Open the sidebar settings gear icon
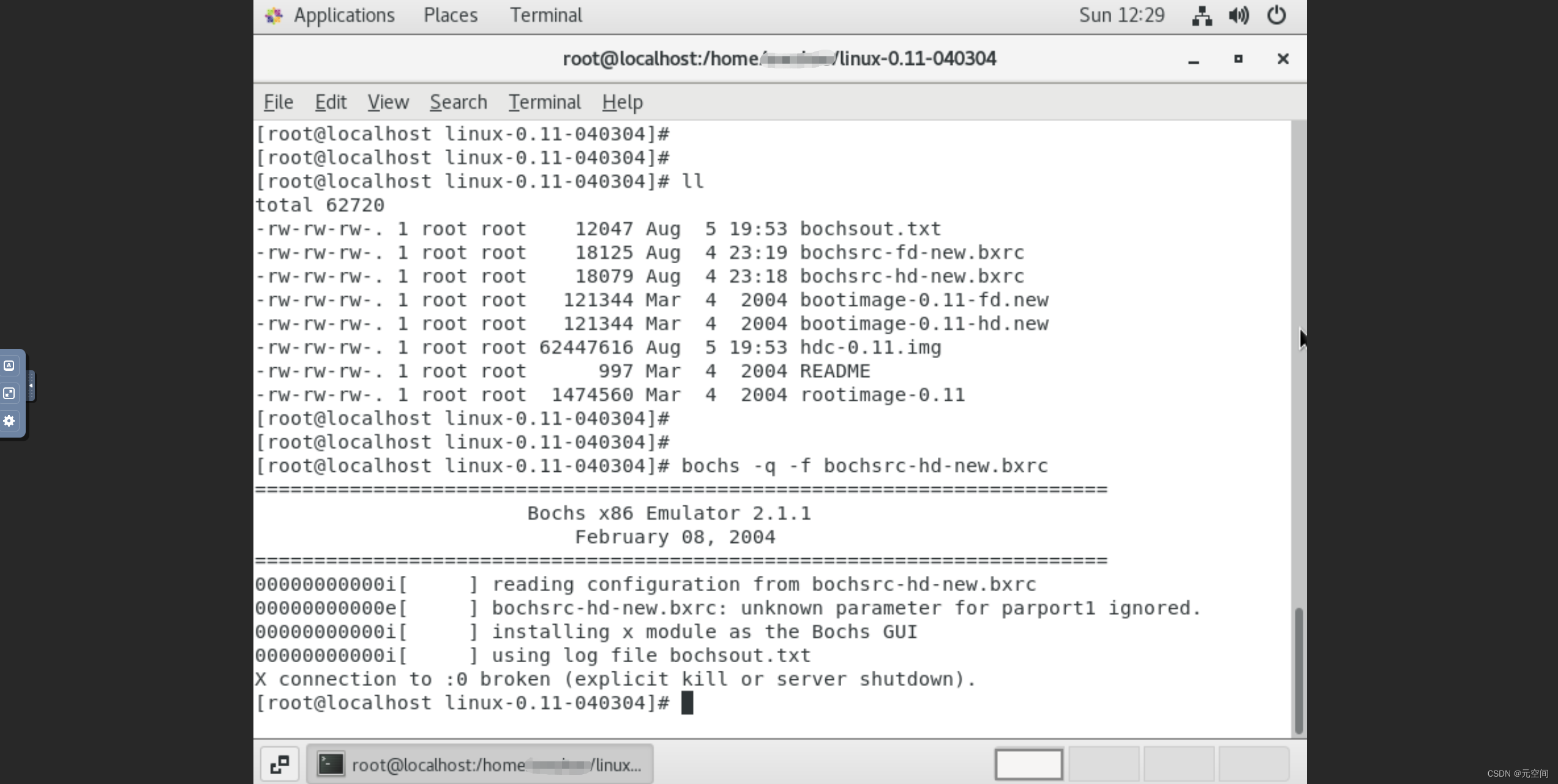This screenshot has height=784, width=1558. pyautogui.click(x=10, y=420)
